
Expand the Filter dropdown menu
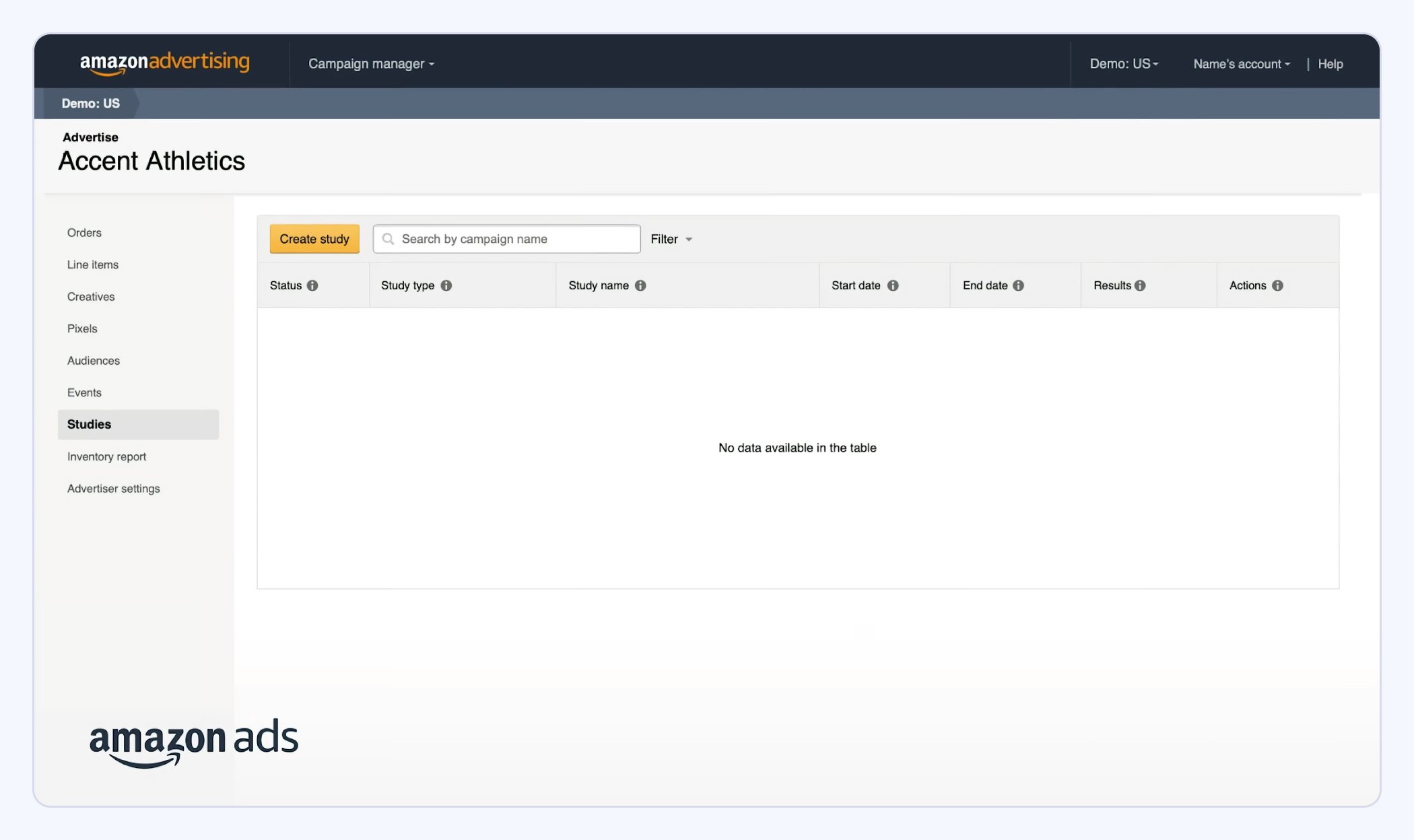pos(670,239)
